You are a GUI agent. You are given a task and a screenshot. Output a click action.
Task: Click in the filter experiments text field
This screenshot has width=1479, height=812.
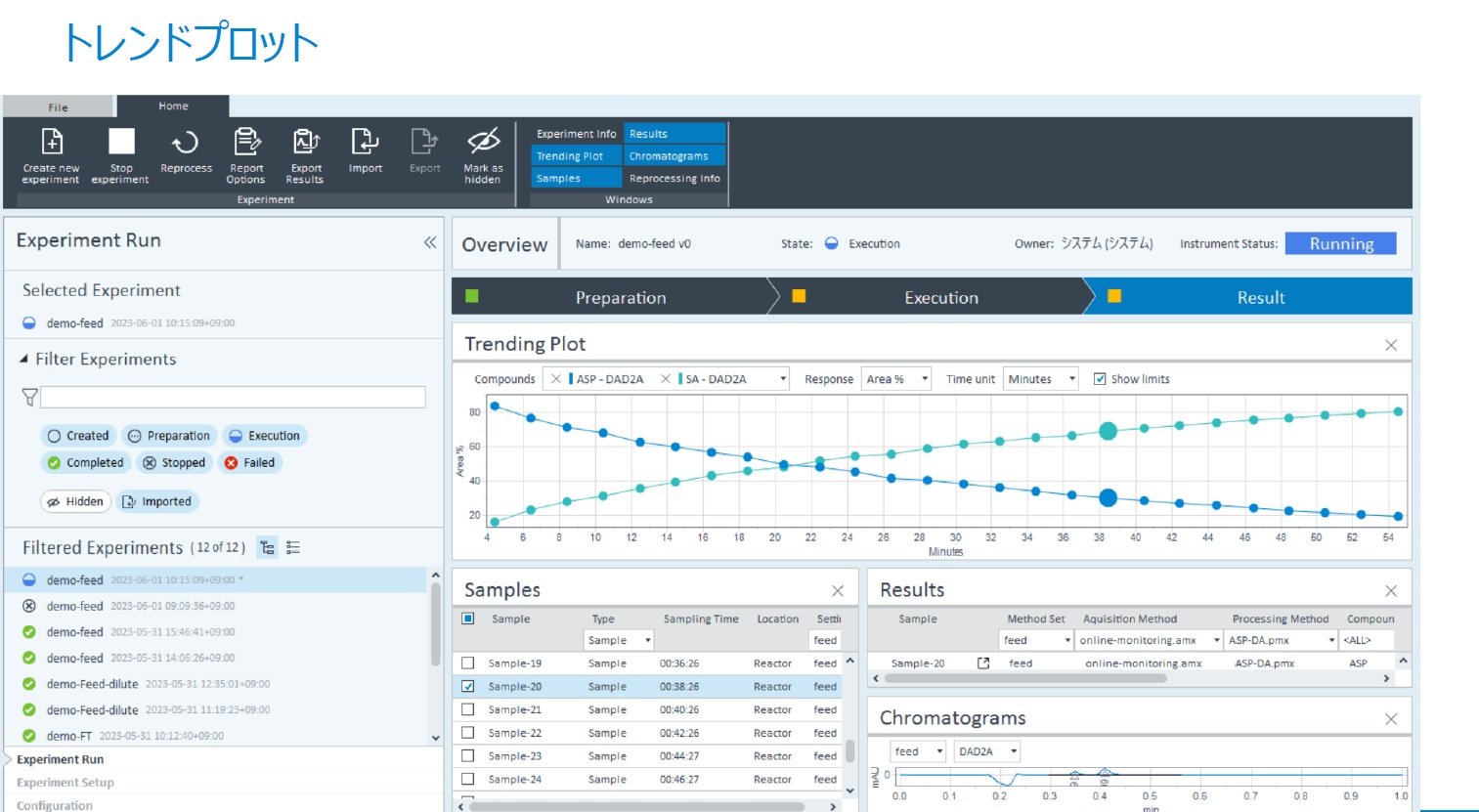click(233, 397)
